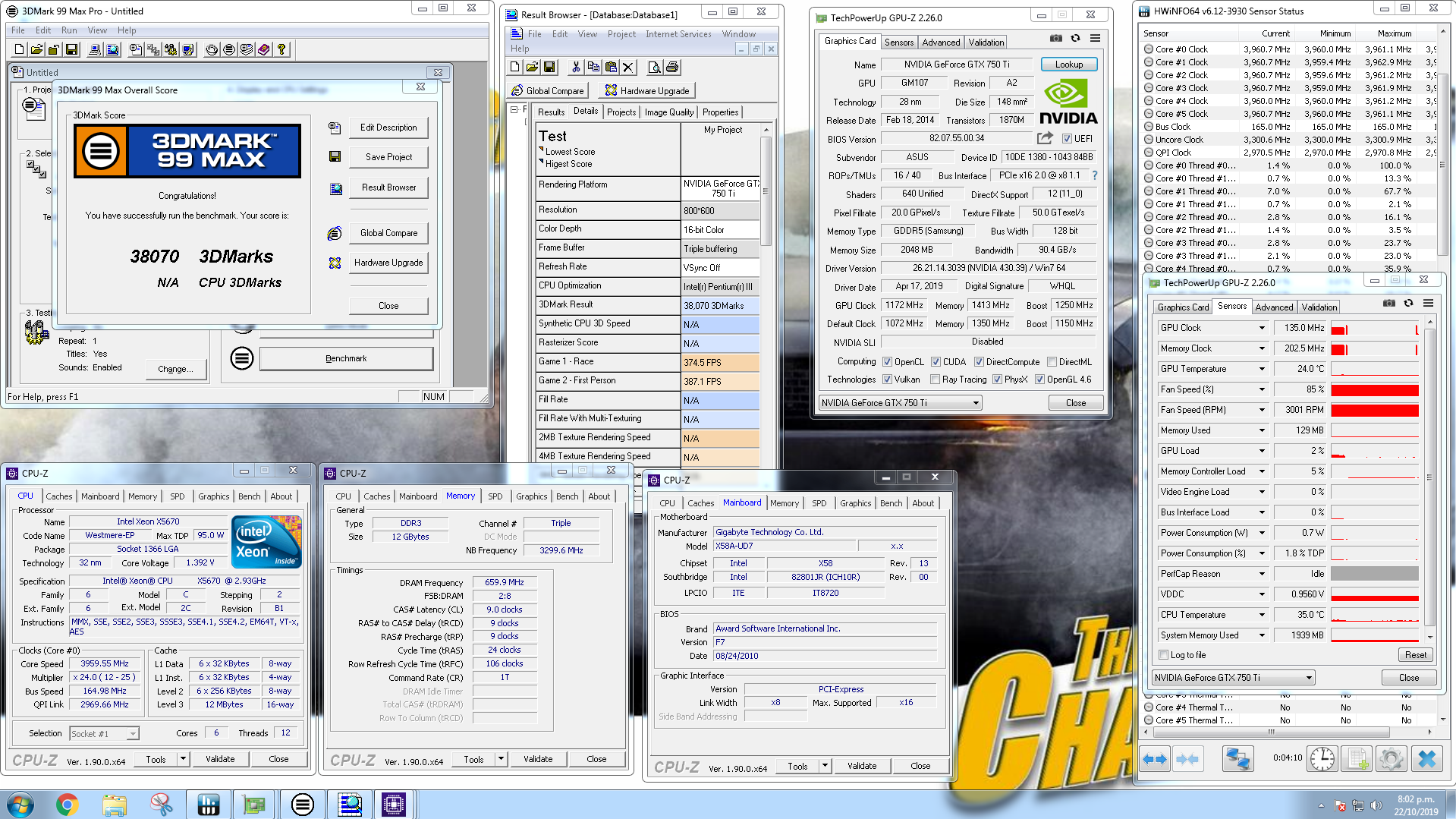The height and width of the screenshot is (819, 1456).
Task: Click HWiNFO blue X close sensors icon
Action: tap(1427, 758)
